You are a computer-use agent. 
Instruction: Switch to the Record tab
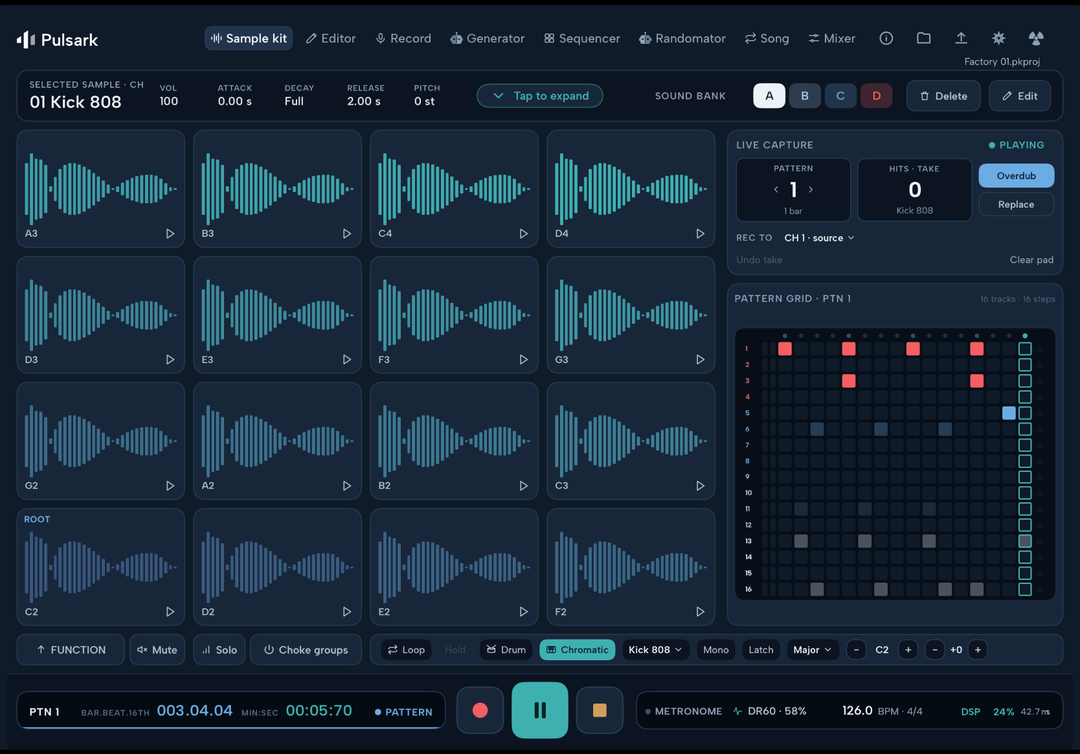404,39
